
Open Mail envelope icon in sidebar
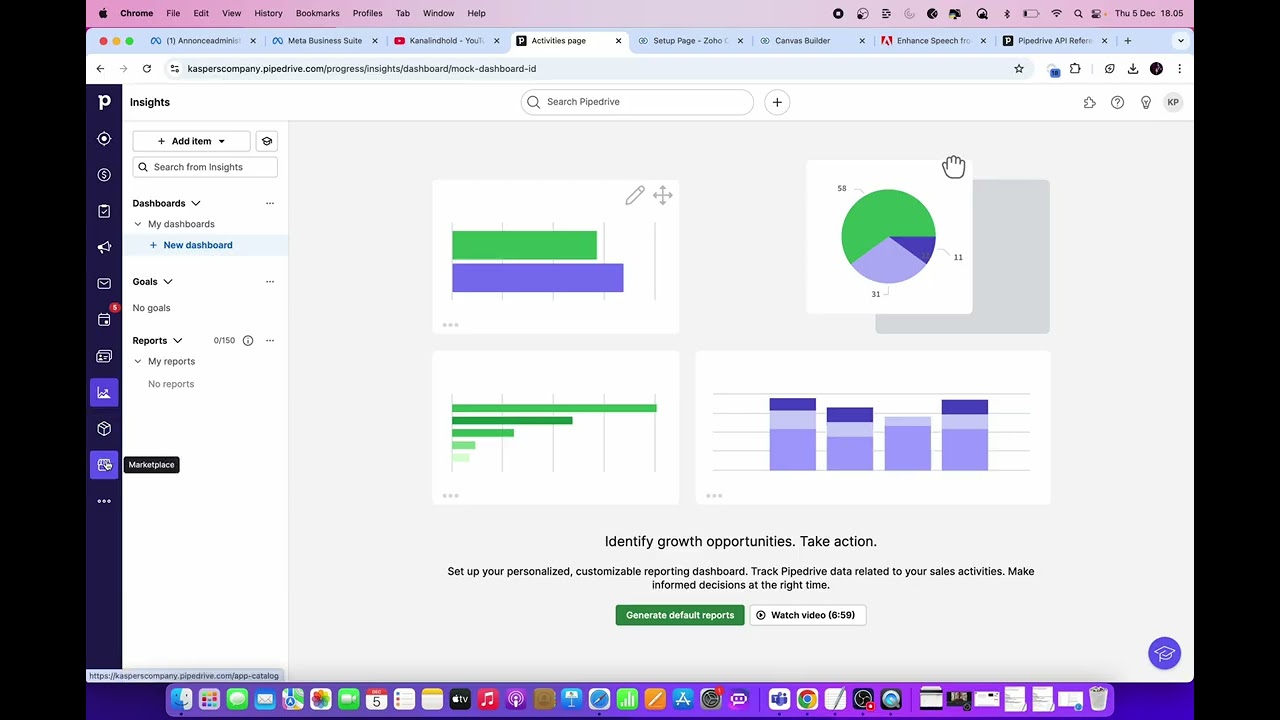coord(104,283)
